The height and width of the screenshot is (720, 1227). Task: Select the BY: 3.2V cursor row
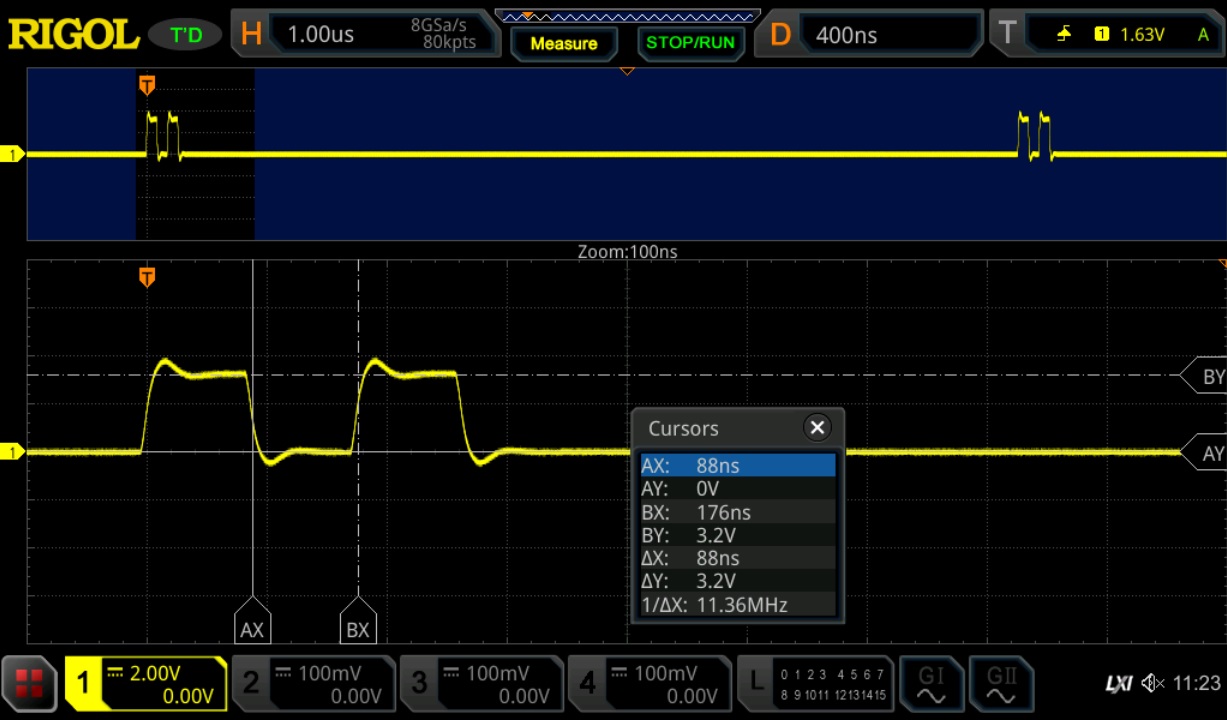(x=738, y=535)
